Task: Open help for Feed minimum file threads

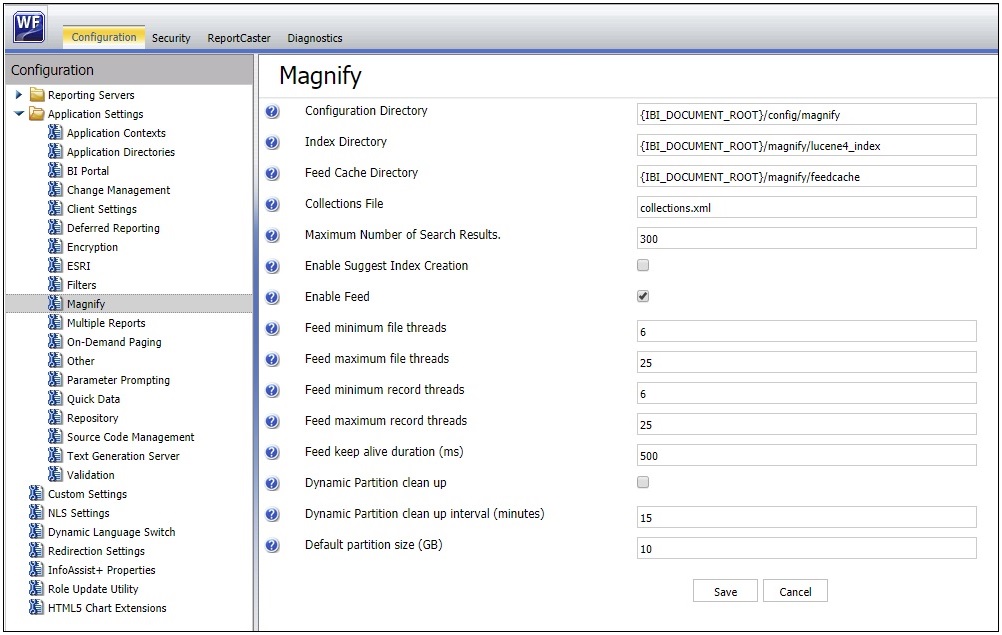Action: click(x=272, y=328)
